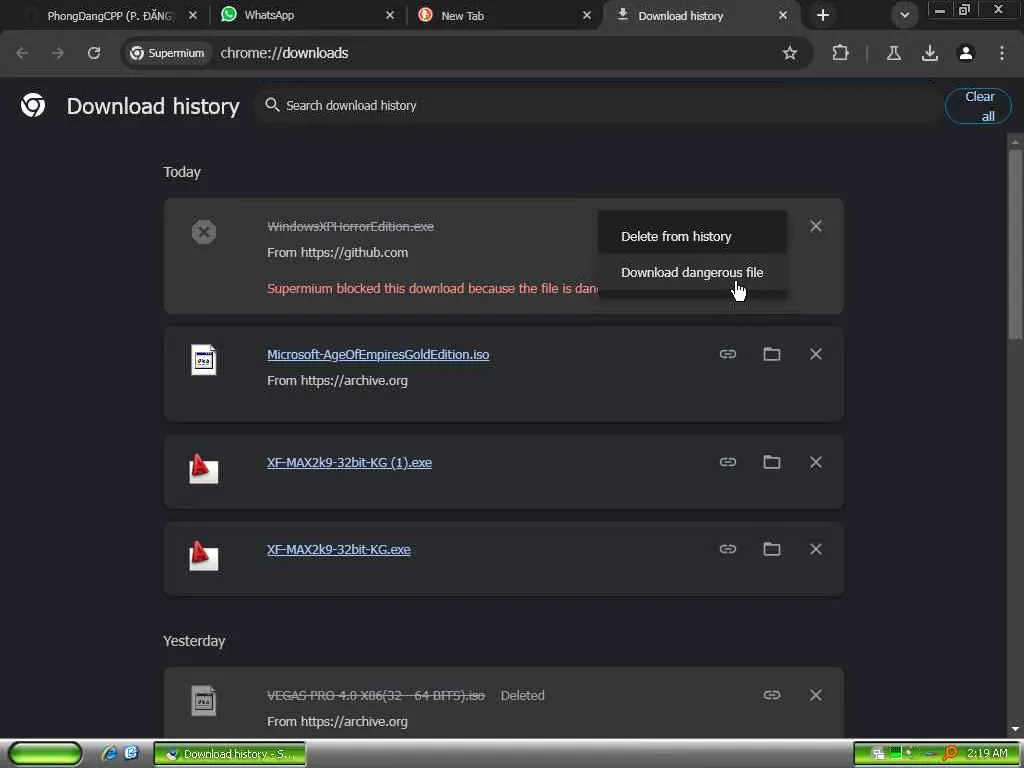
Task: Remove AgeOfEmpiresGoldEdition.iso from the list
Action: [x=816, y=354]
